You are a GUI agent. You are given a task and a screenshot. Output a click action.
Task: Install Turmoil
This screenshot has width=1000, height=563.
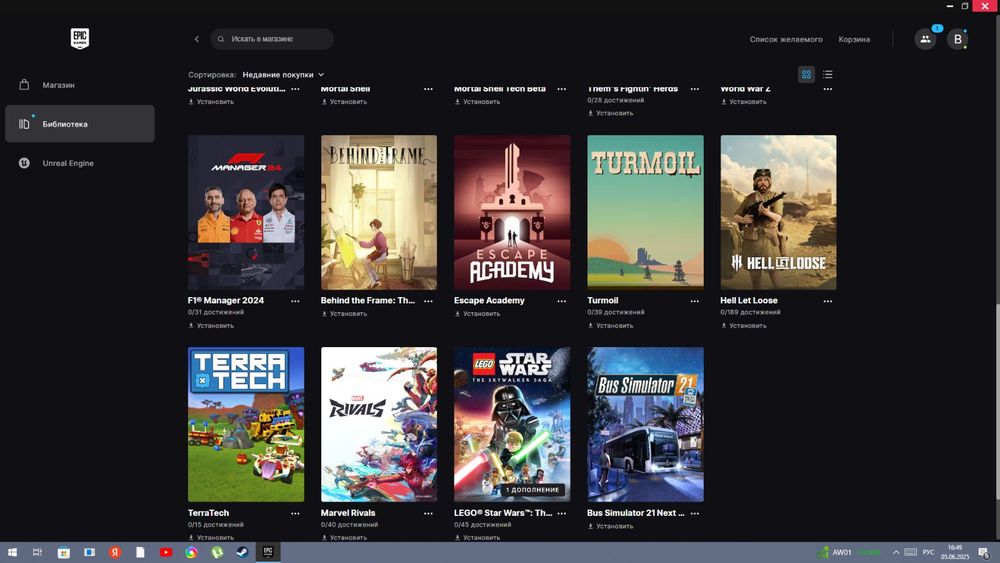pyautogui.click(x=610, y=325)
